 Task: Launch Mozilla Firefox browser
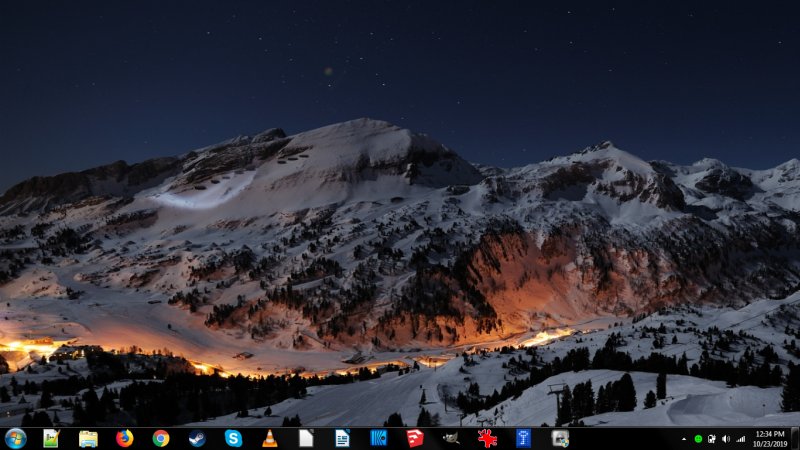[x=124, y=438]
